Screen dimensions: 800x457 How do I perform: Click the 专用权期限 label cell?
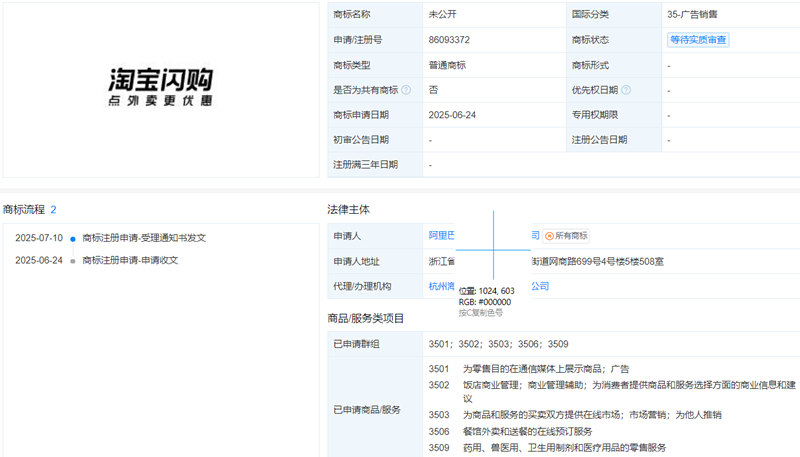(614, 115)
